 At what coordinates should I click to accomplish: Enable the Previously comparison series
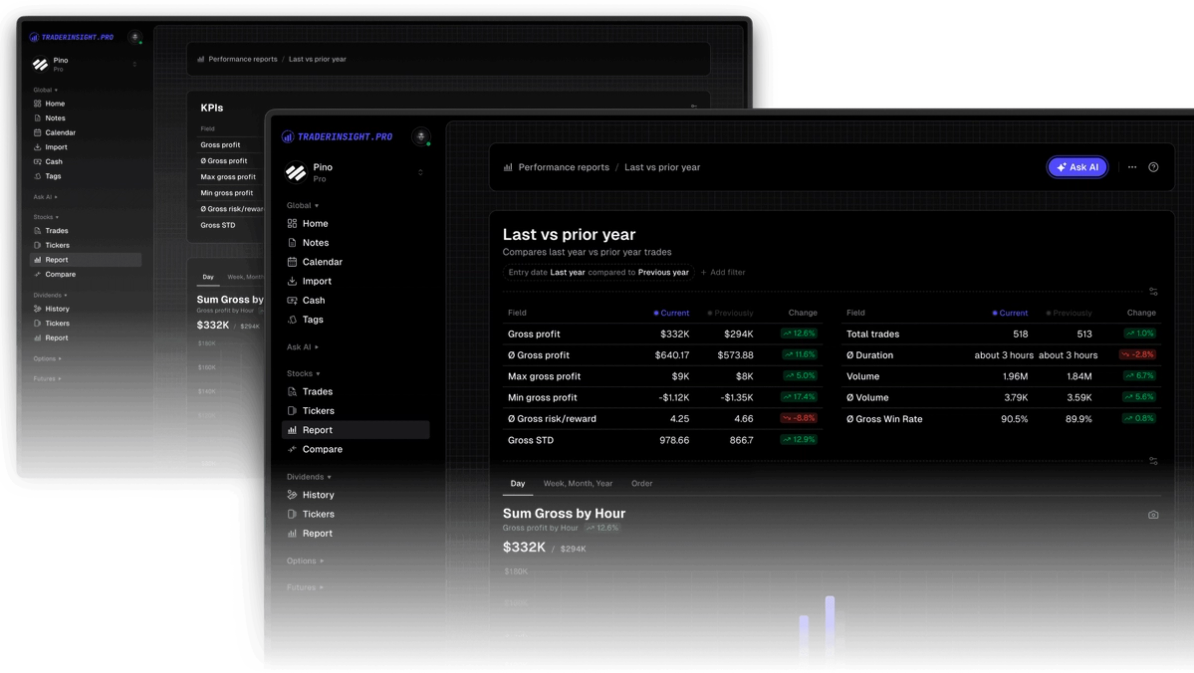click(729, 313)
